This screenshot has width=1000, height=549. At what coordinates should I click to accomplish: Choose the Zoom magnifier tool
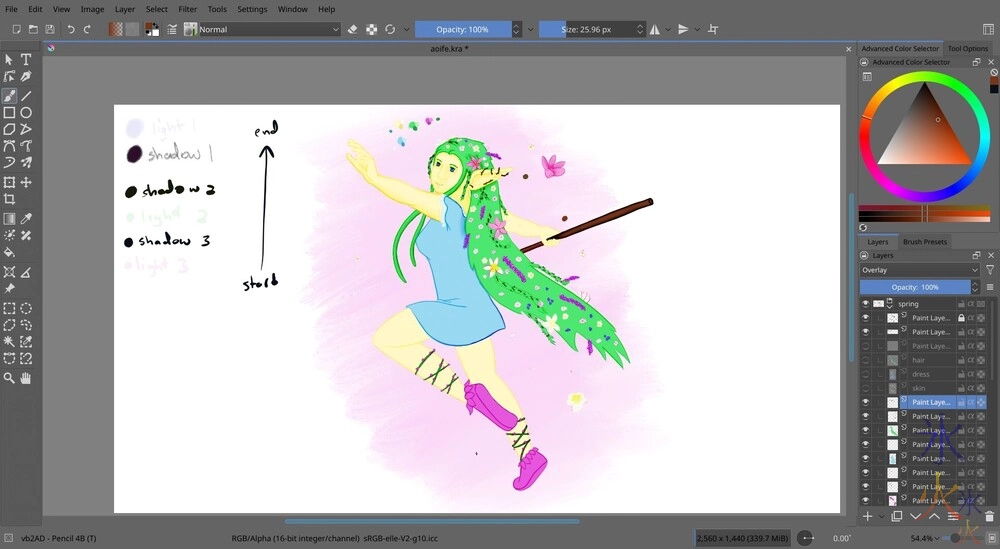coord(9,378)
